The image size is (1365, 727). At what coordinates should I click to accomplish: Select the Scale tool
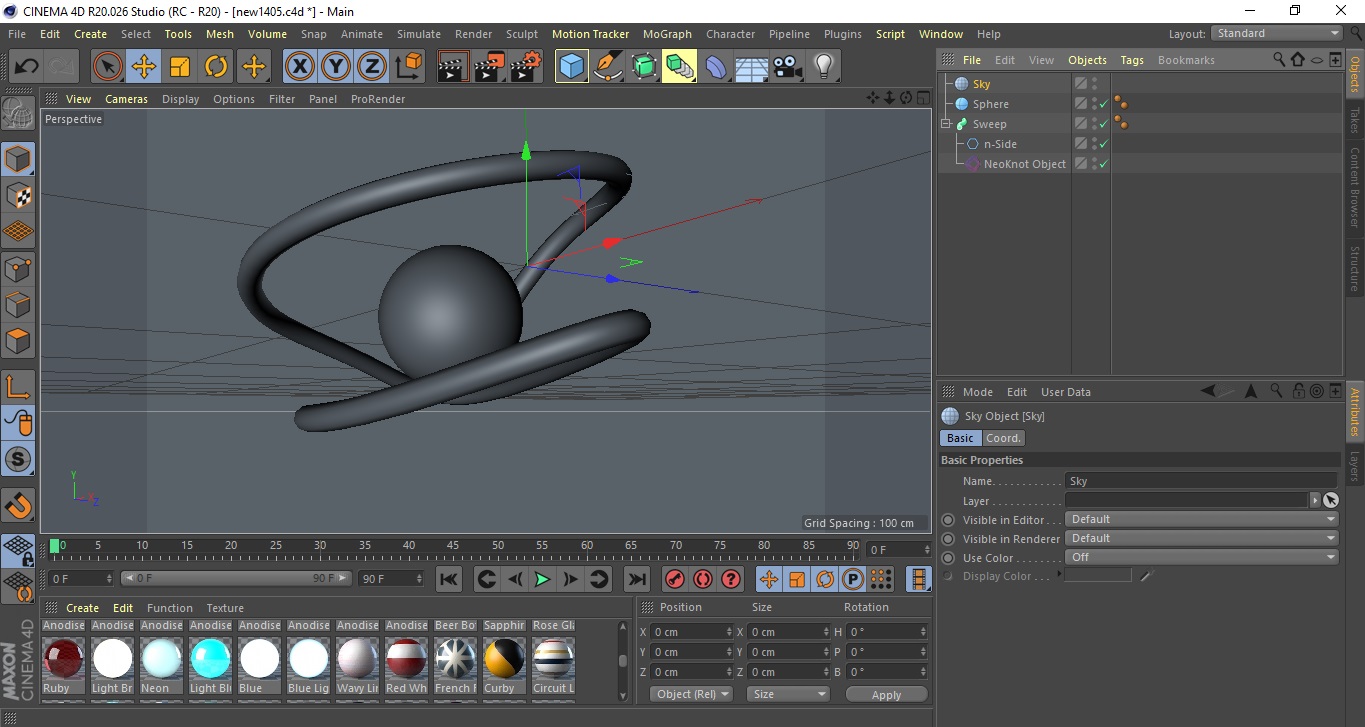[180, 67]
